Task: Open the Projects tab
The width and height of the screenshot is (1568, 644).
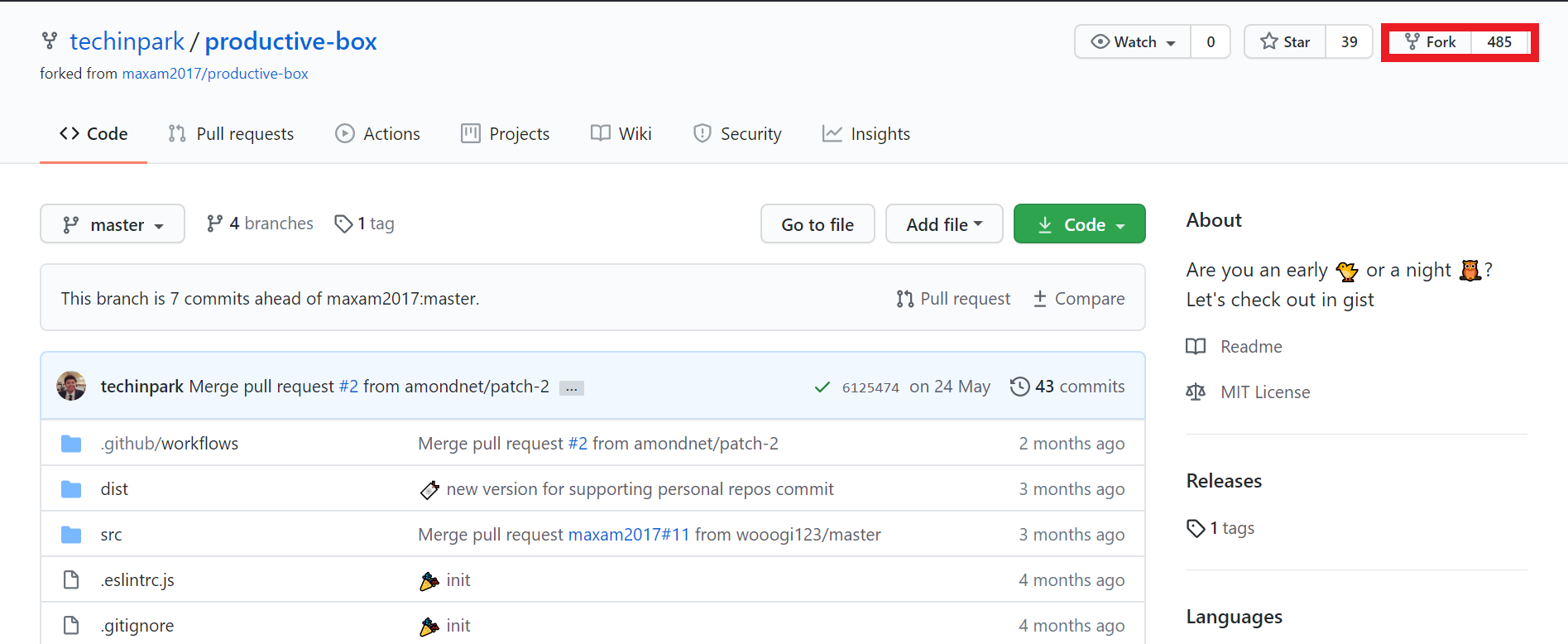Action: (x=505, y=134)
